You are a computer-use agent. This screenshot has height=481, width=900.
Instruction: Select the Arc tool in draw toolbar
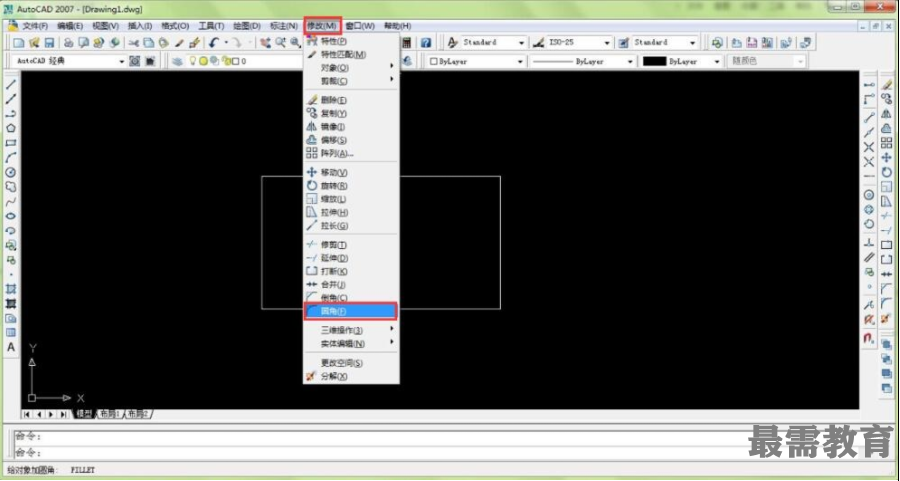click(x=11, y=158)
